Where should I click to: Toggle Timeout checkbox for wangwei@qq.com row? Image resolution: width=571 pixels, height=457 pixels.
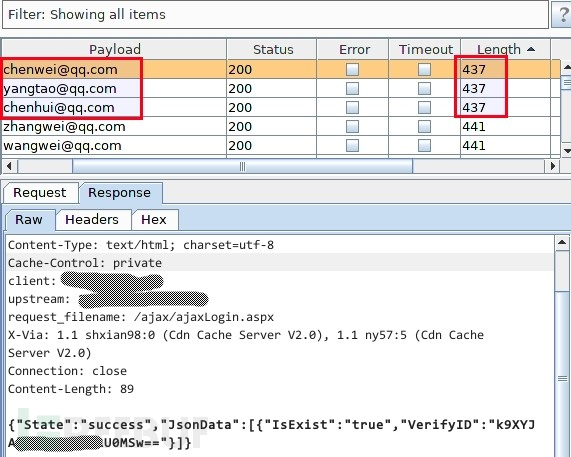pyautogui.click(x=424, y=146)
